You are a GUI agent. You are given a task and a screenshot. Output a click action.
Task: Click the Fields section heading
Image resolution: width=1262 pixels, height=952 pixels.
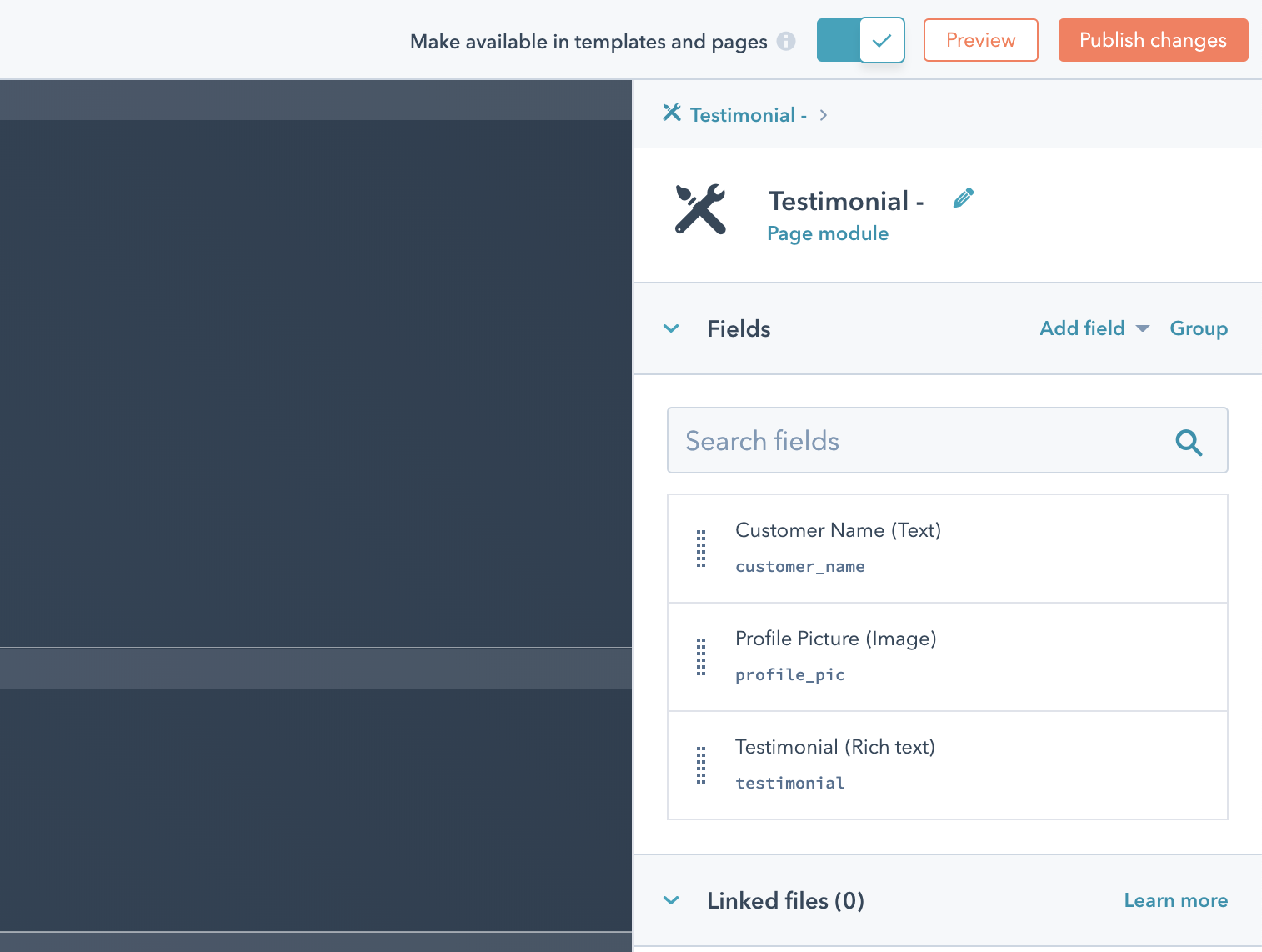[x=739, y=328]
